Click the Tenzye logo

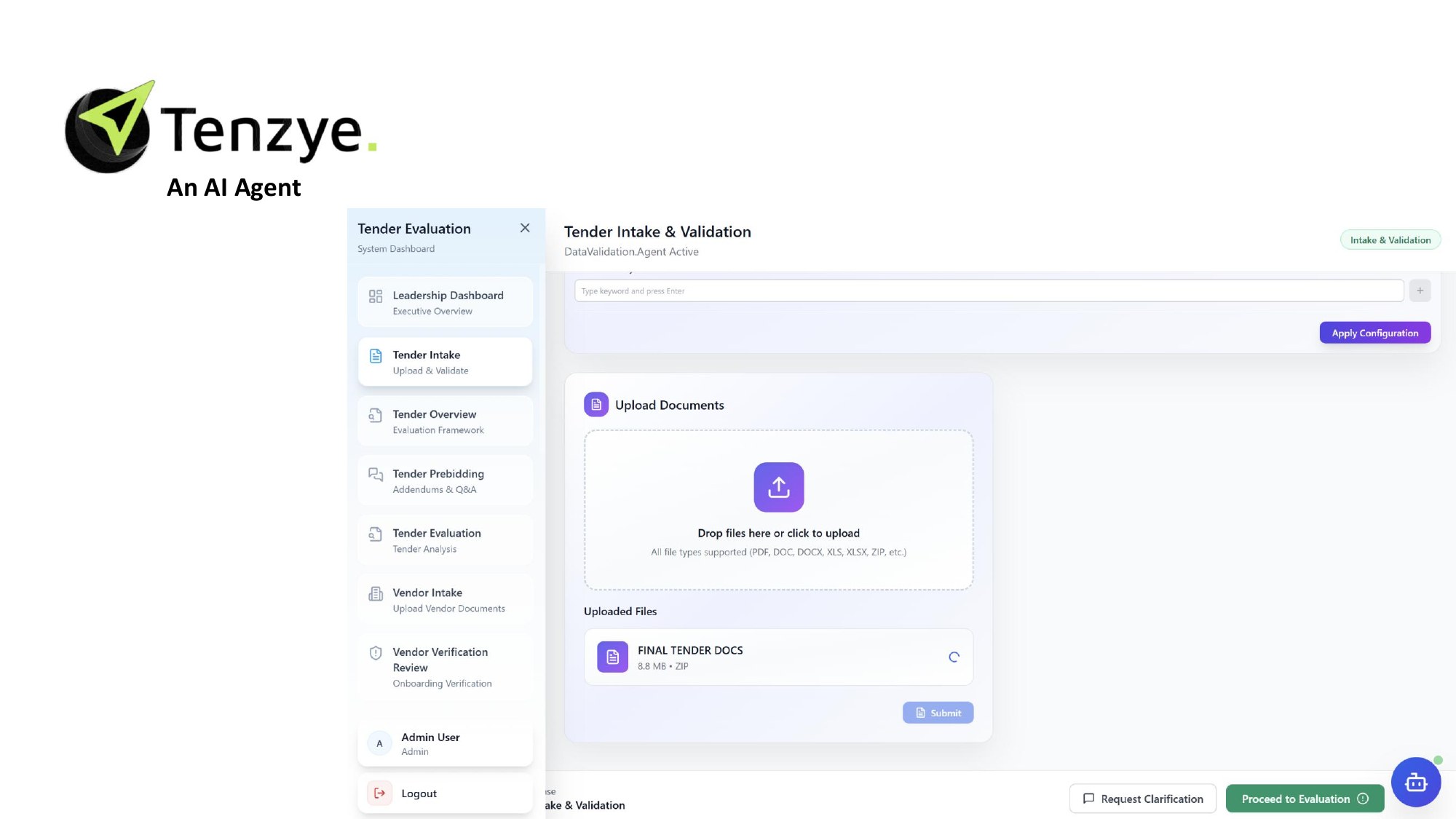221,127
